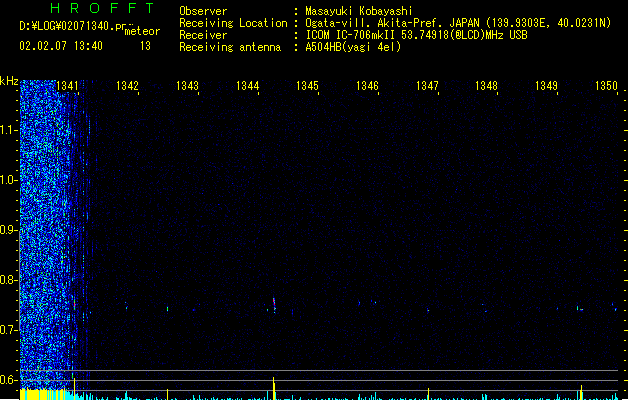Click the 0.6 kHz frequency axis label
Image resolution: width=629 pixels, height=400 pixels.
(x=8, y=380)
